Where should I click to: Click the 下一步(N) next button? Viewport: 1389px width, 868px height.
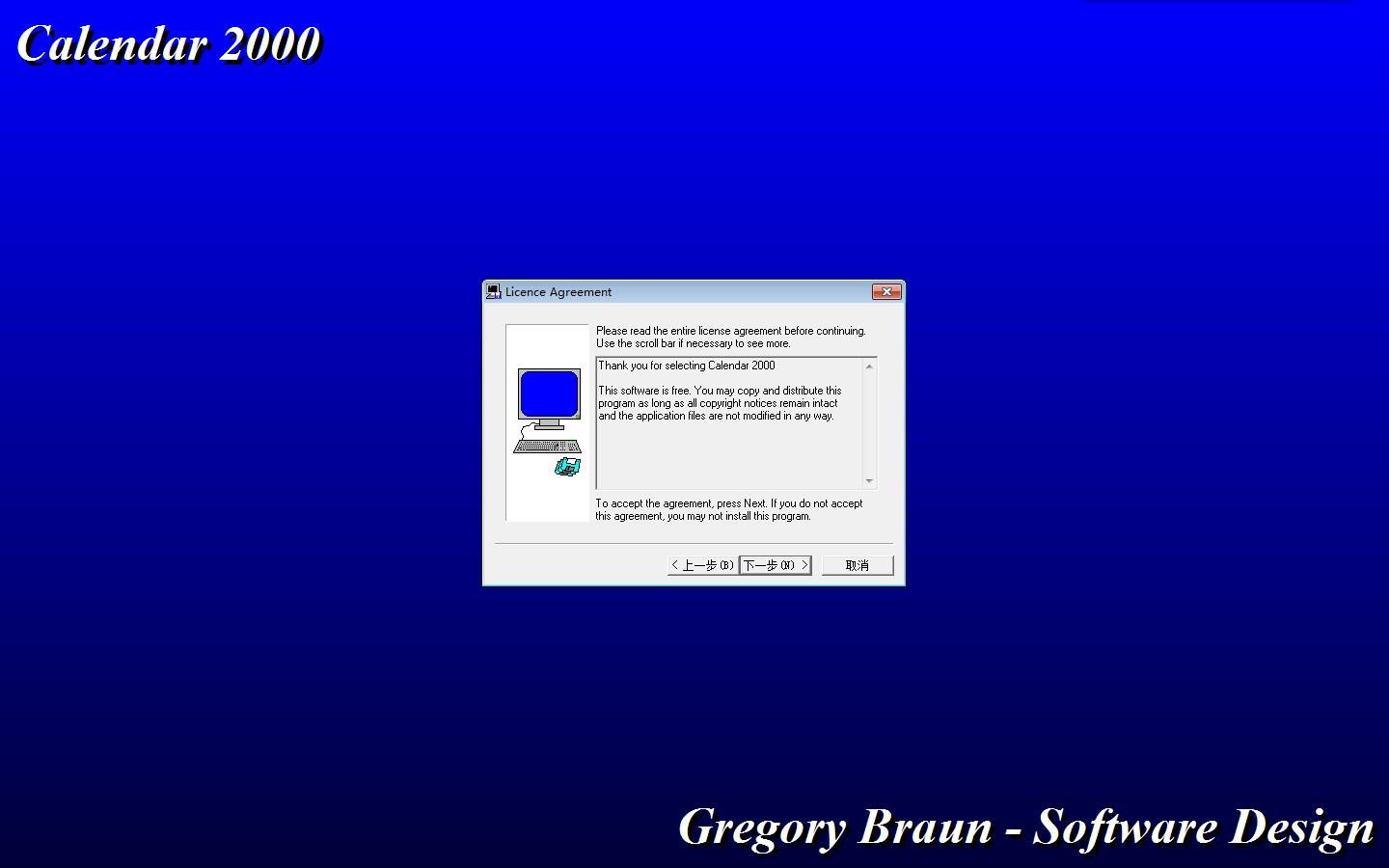[776, 565]
